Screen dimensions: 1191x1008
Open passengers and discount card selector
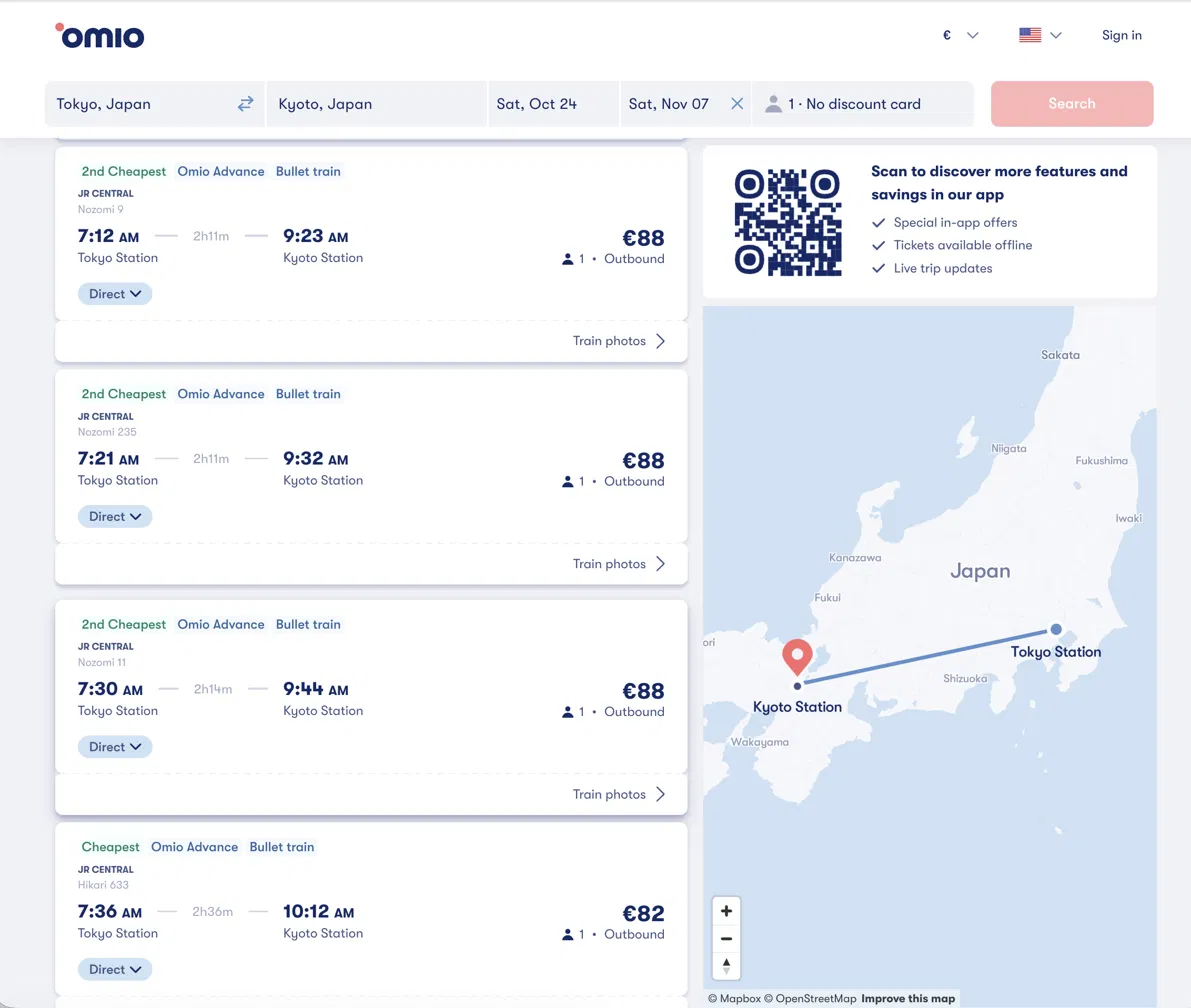click(x=863, y=103)
